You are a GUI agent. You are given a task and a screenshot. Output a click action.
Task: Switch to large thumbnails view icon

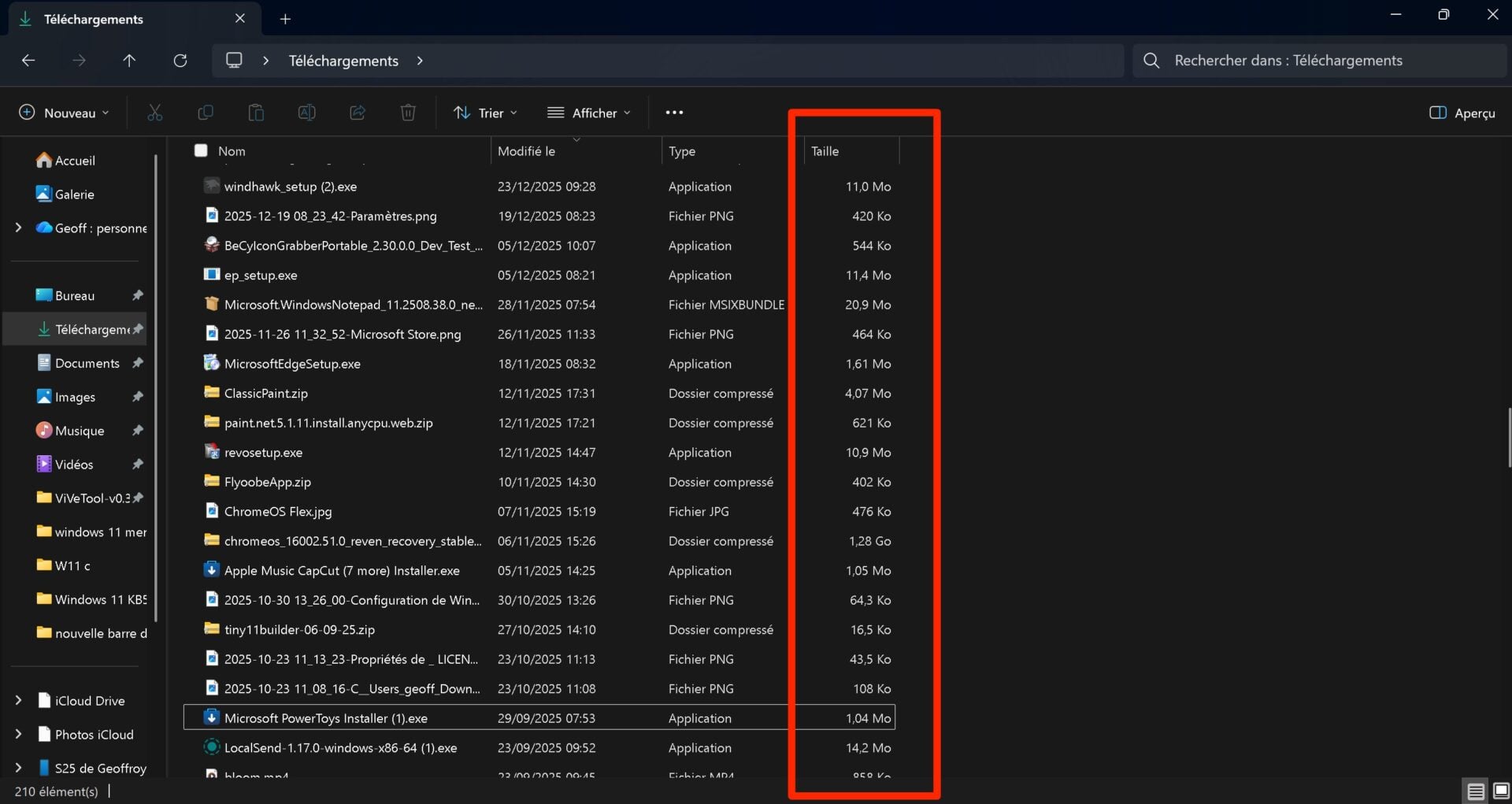[x=1501, y=791]
